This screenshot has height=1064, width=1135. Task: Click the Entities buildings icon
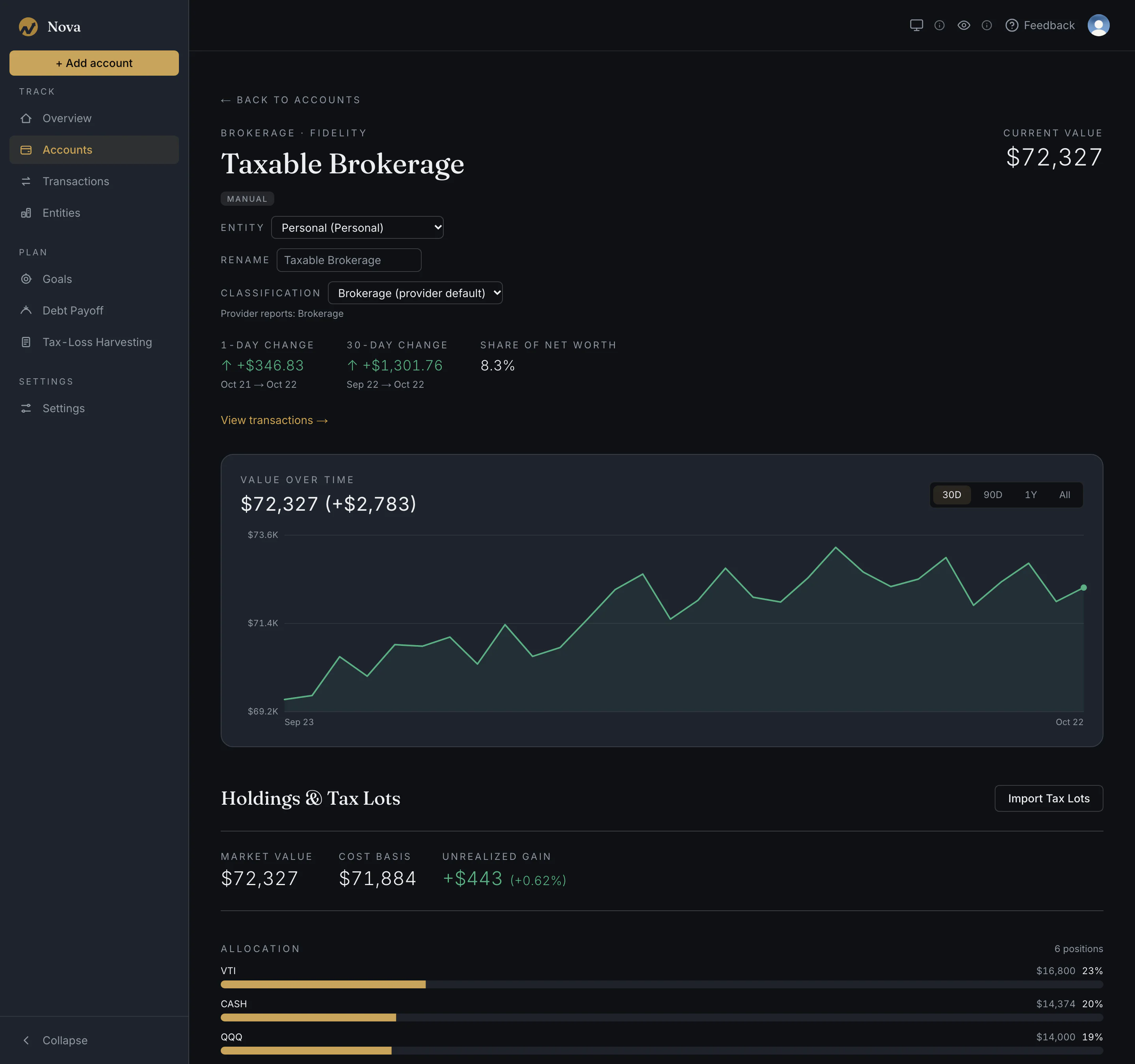[x=26, y=213]
